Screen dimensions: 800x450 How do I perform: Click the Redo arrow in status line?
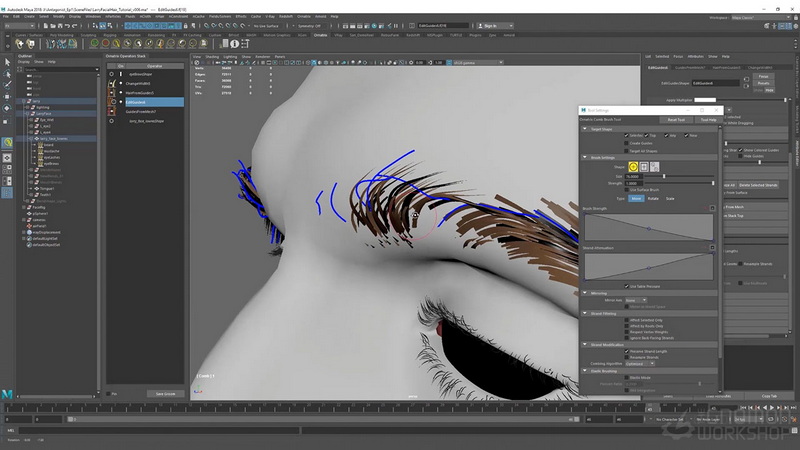point(74,26)
